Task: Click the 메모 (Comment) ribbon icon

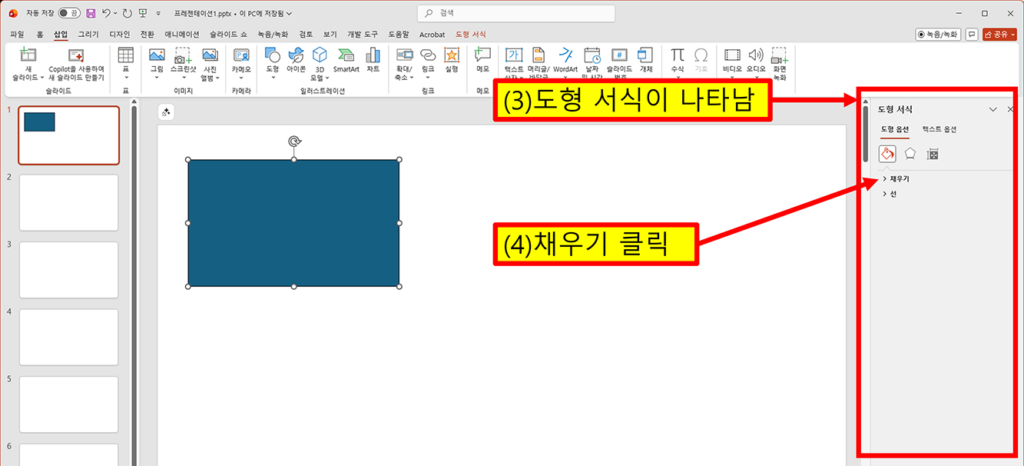Action: tap(483, 55)
